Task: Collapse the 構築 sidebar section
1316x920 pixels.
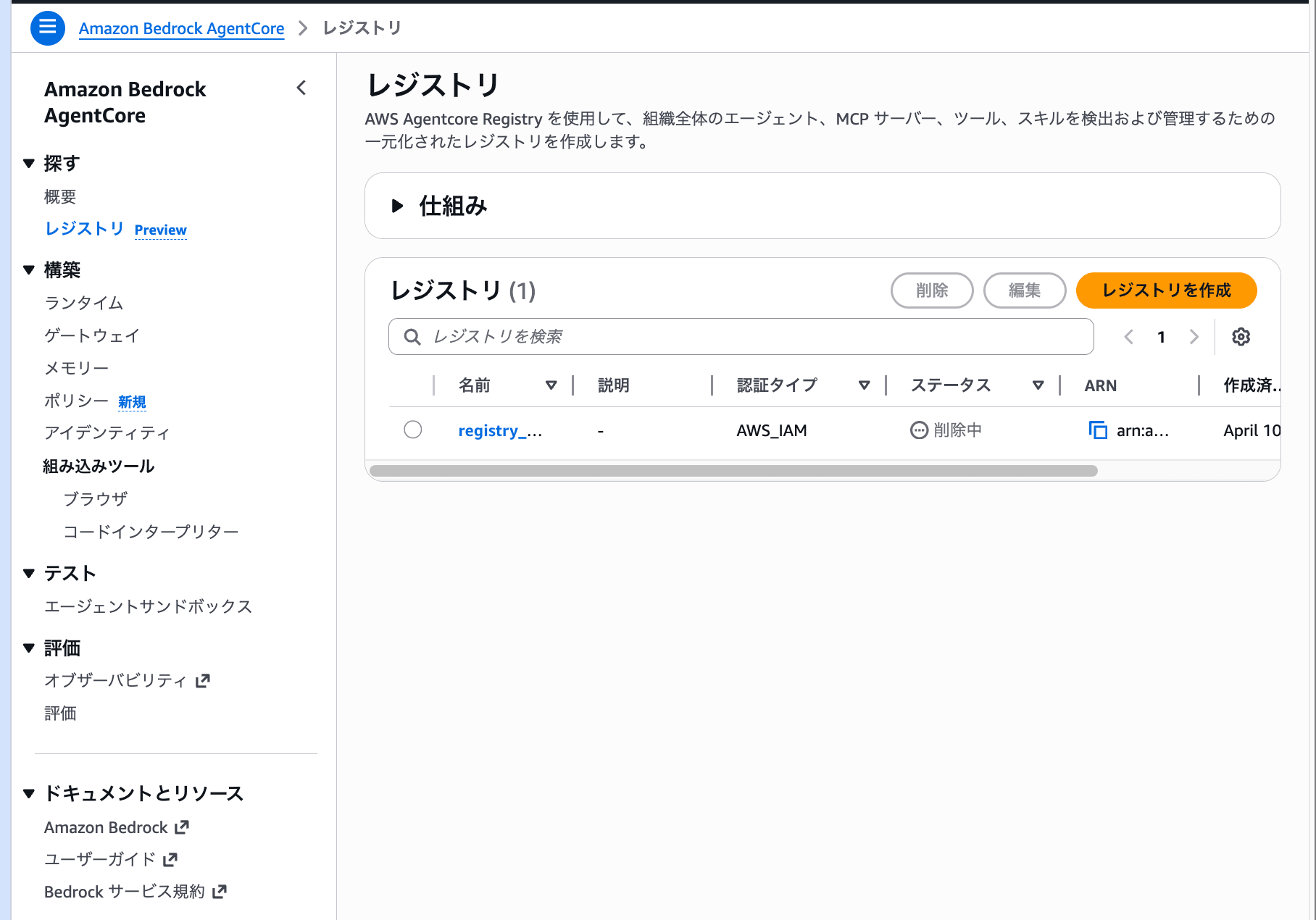Action: tap(29, 270)
